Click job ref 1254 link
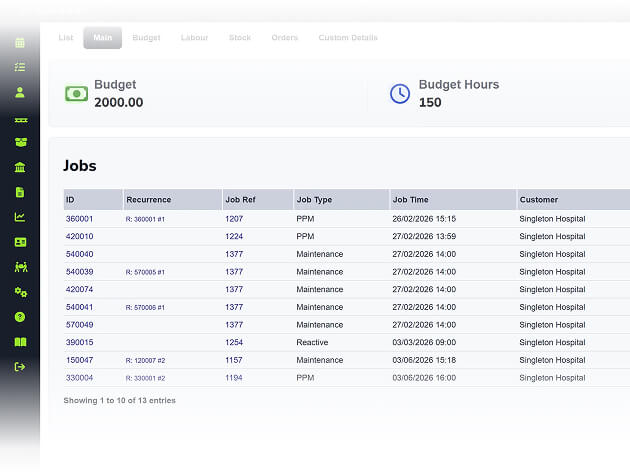Image resolution: width=630 pixels, height=472 pixels. [234, 342]
